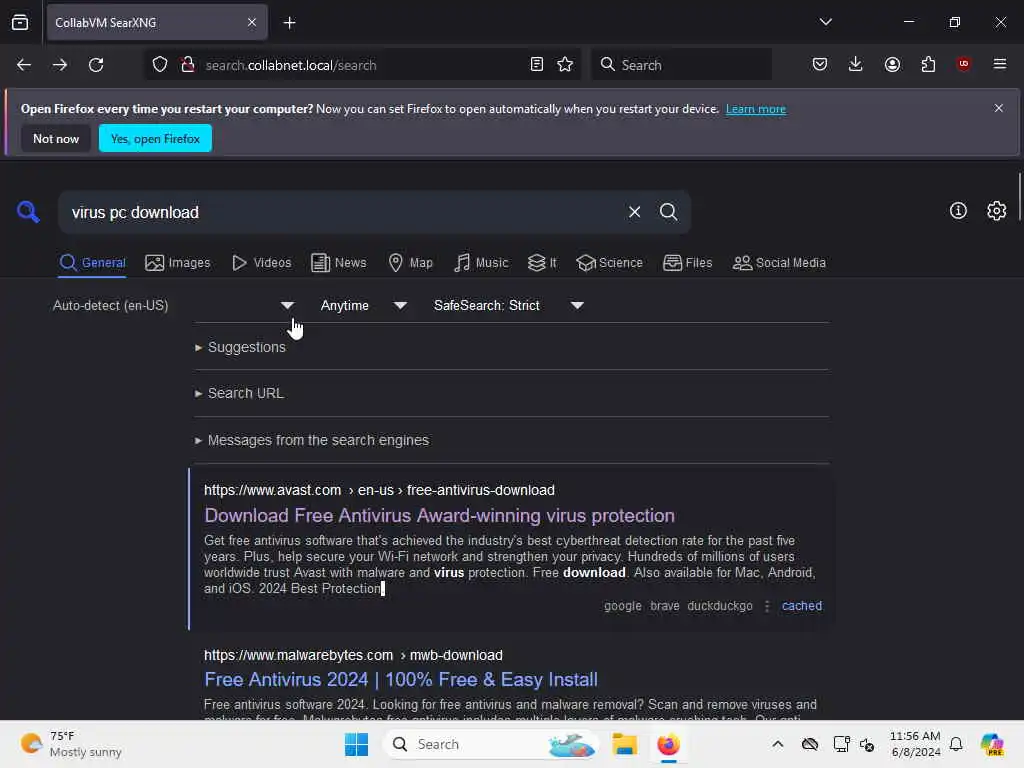Show site security lock info
This screenshot has height=768, width=1024.
coord(188,65)
